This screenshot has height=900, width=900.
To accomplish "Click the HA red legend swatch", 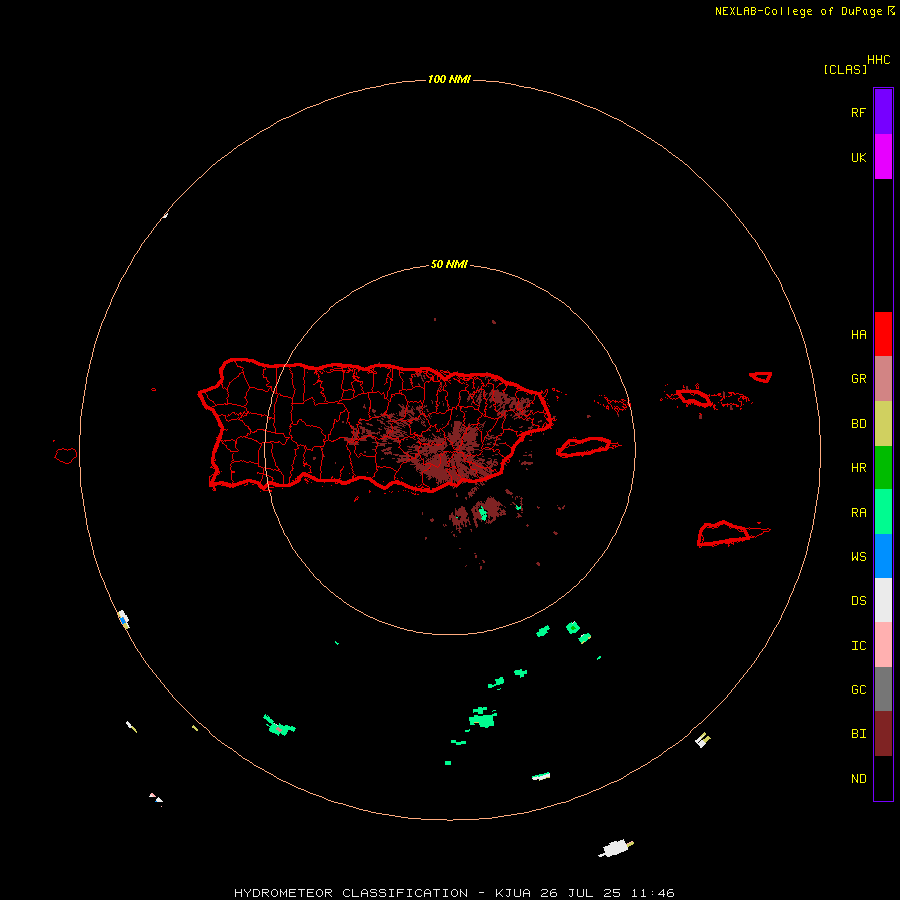I will (883, 334).
